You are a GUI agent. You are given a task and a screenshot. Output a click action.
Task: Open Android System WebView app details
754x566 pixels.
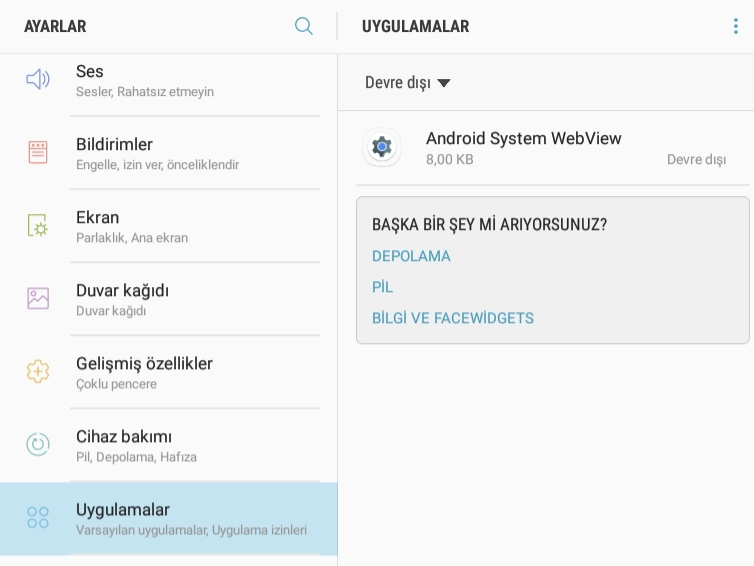click(546, 148)
